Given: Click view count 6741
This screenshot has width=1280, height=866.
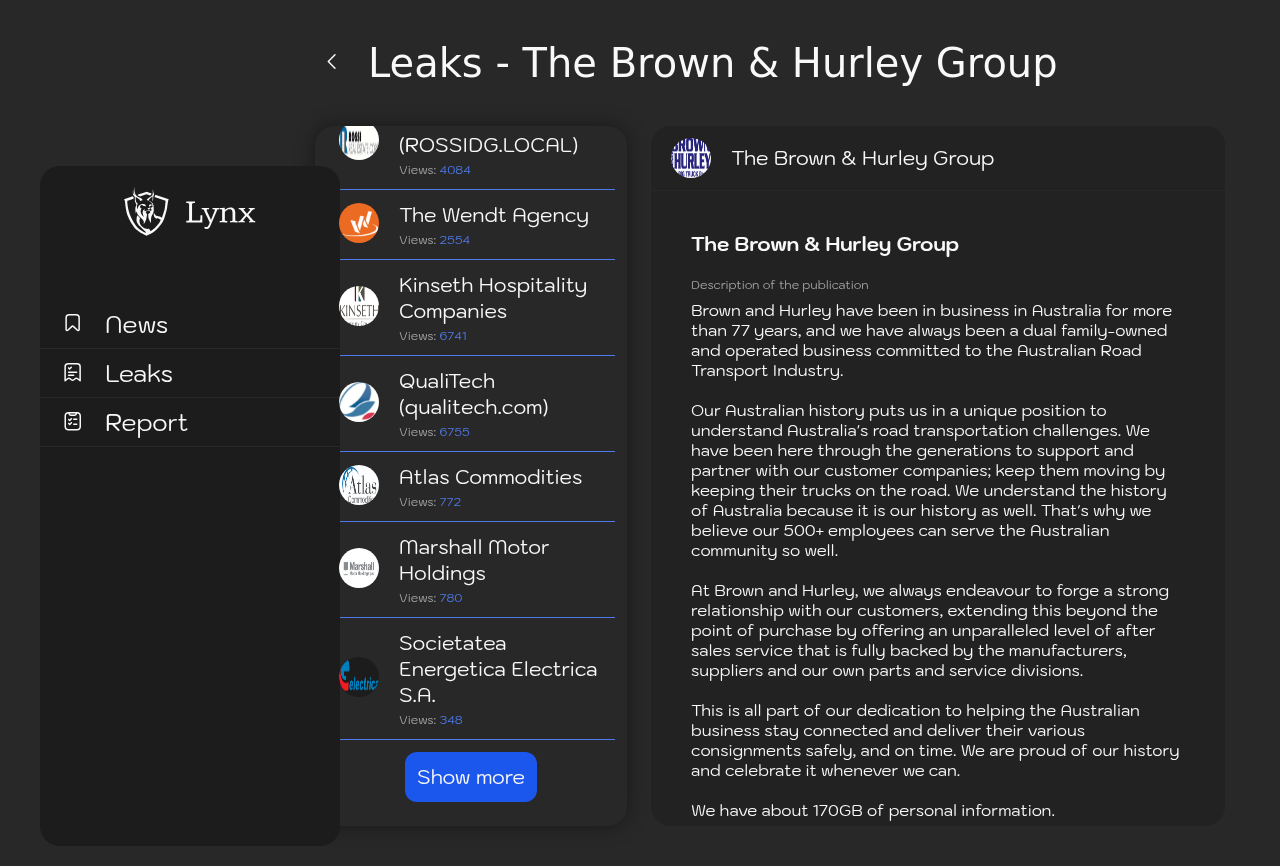Looking at the screenshot, I should pos(453,336).
